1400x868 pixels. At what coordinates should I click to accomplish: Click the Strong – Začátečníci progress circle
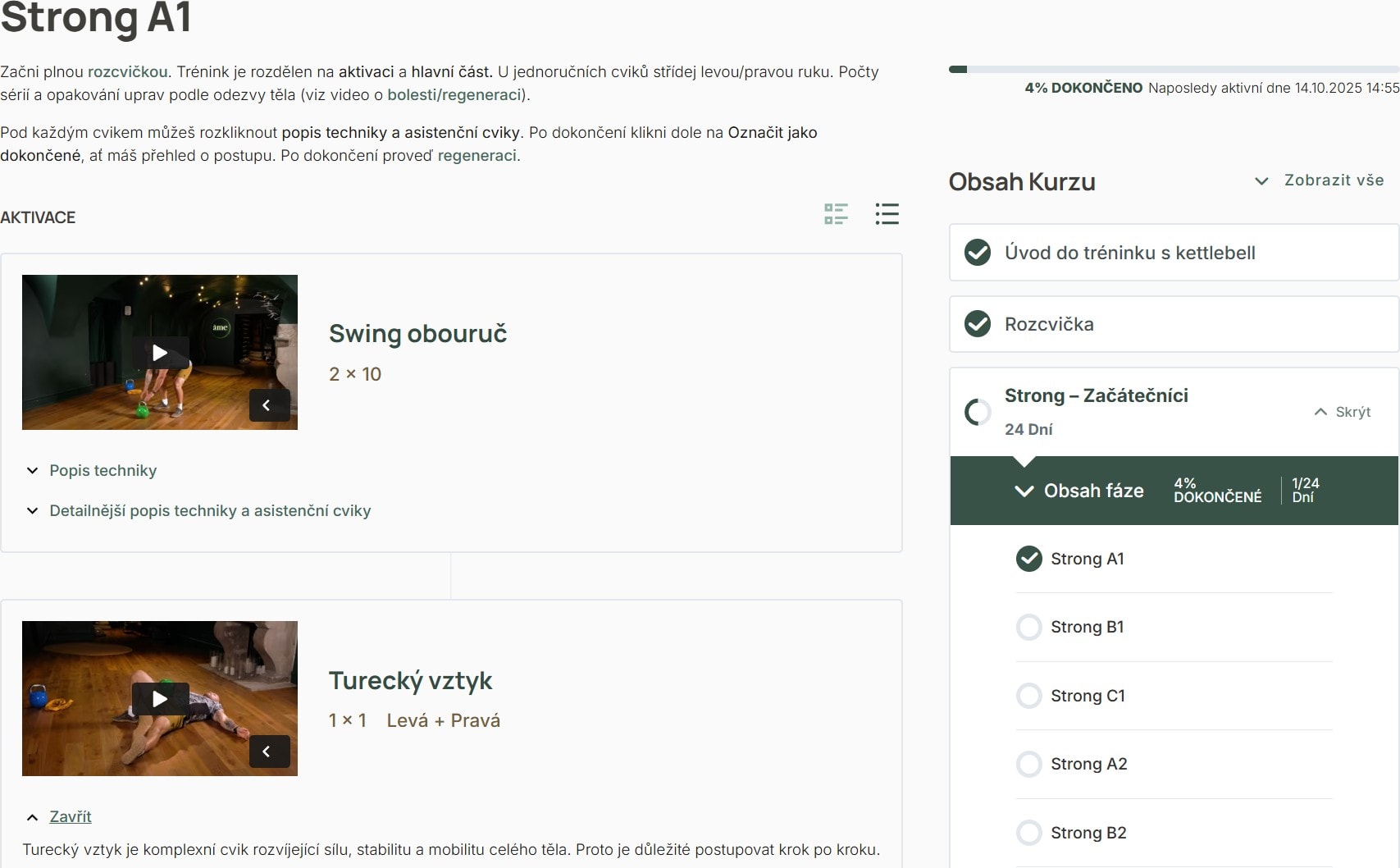978,412
